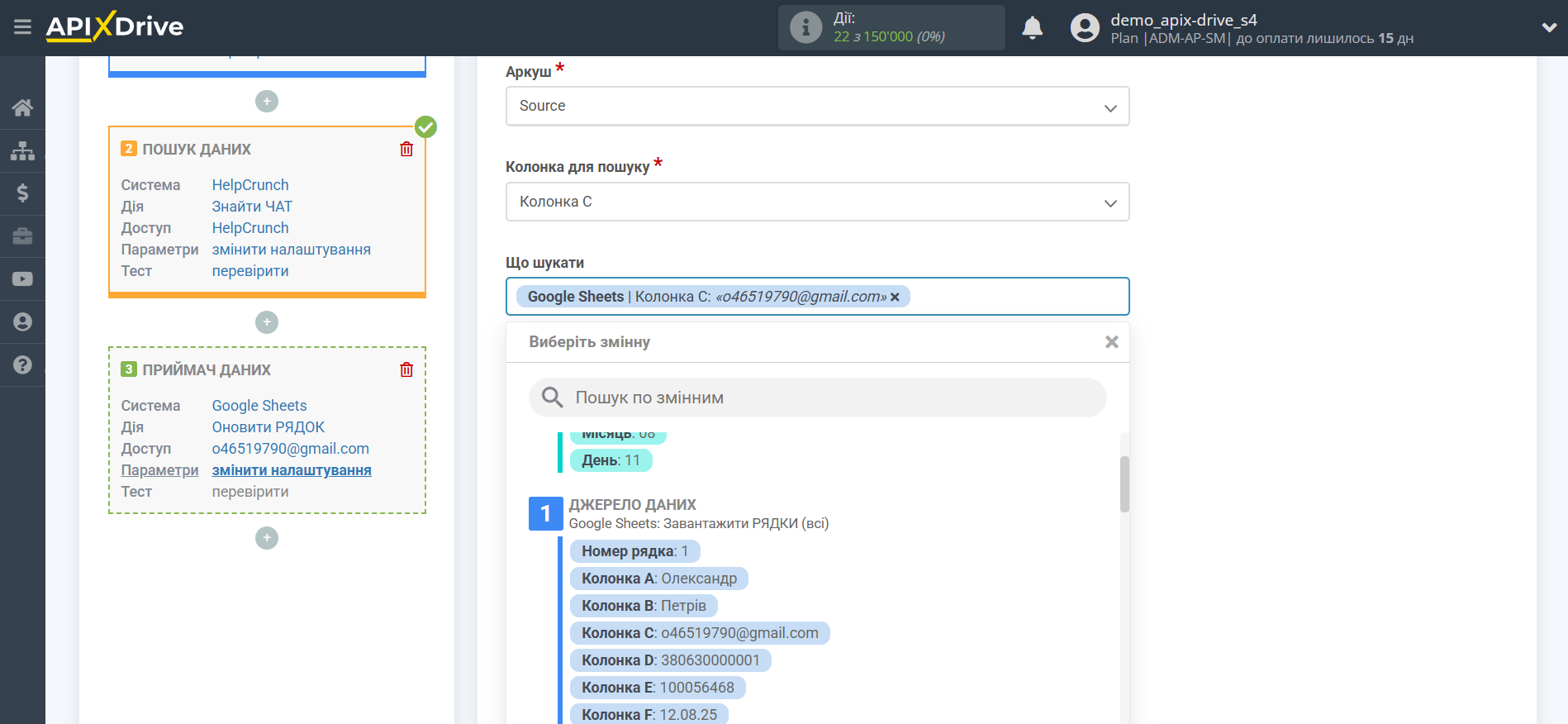Open the billing dollar sidebar icon
This screenshot has height=724, width=1568.
click(x=22, y=193)
